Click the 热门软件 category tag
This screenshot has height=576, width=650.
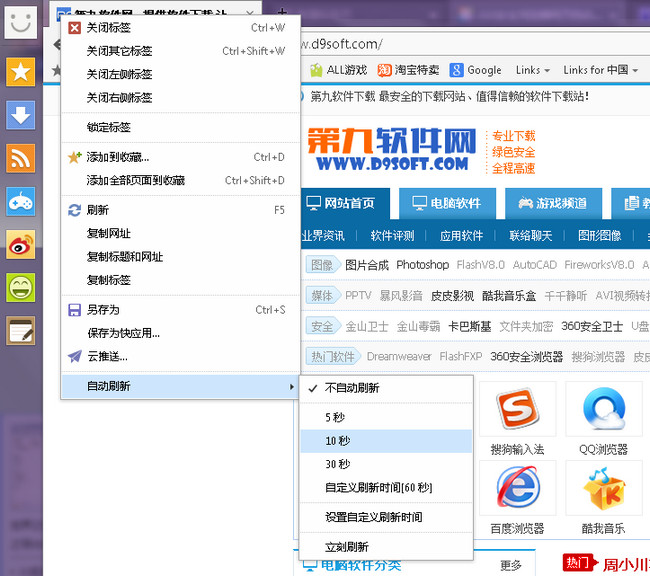(333, 356)
